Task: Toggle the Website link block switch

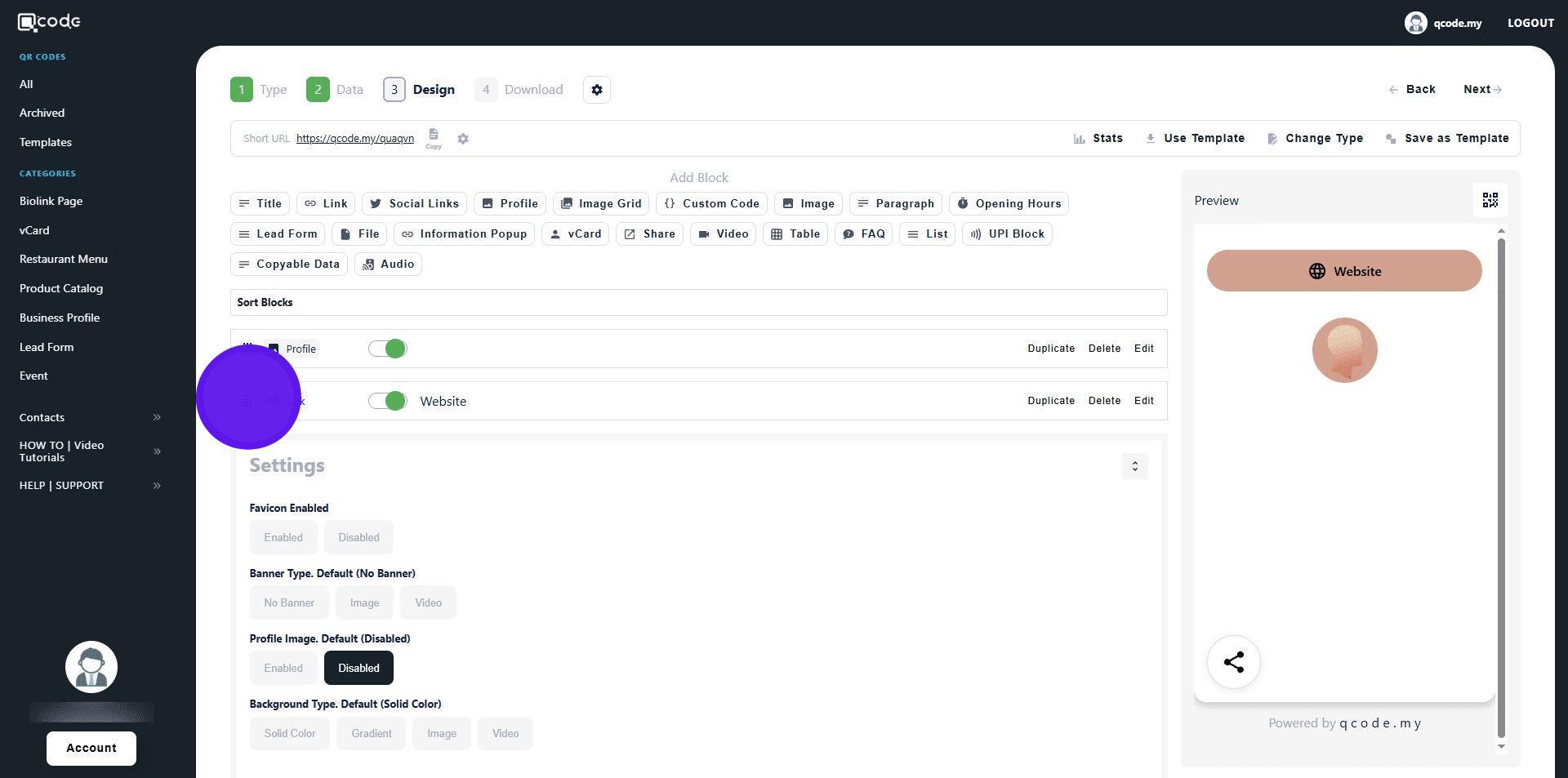Action: [387, 402]
